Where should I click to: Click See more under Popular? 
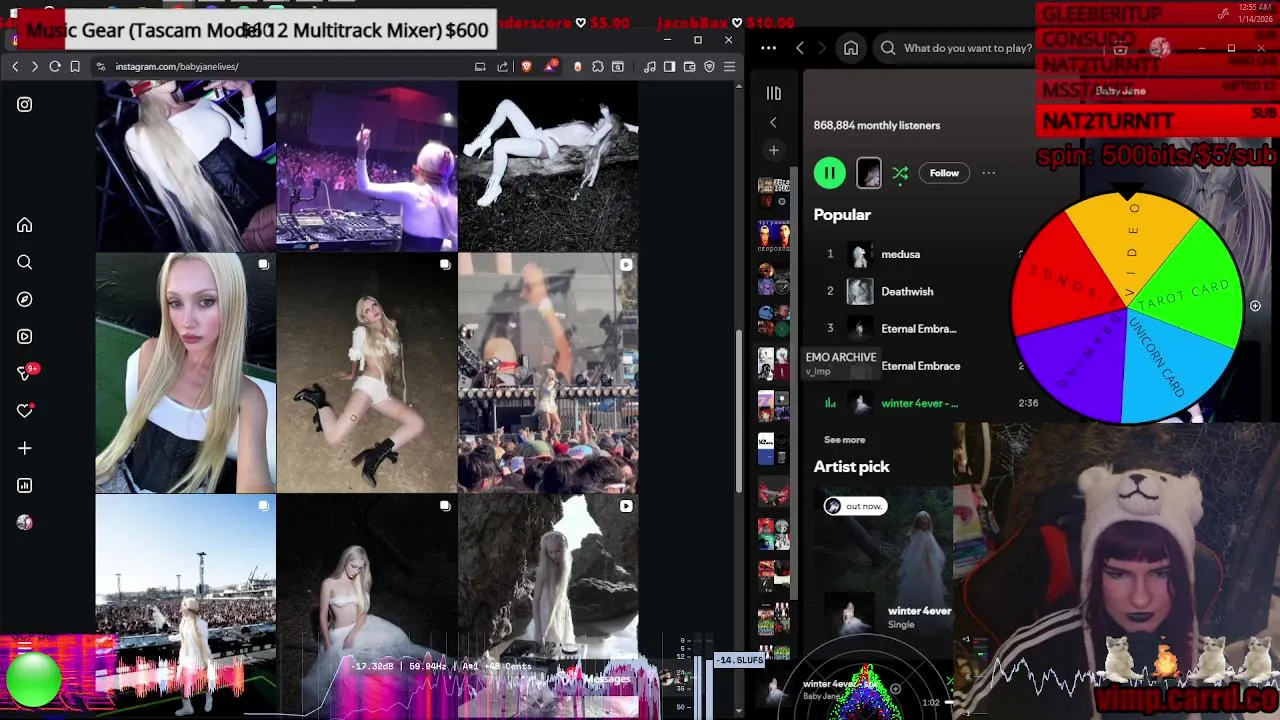844,440
